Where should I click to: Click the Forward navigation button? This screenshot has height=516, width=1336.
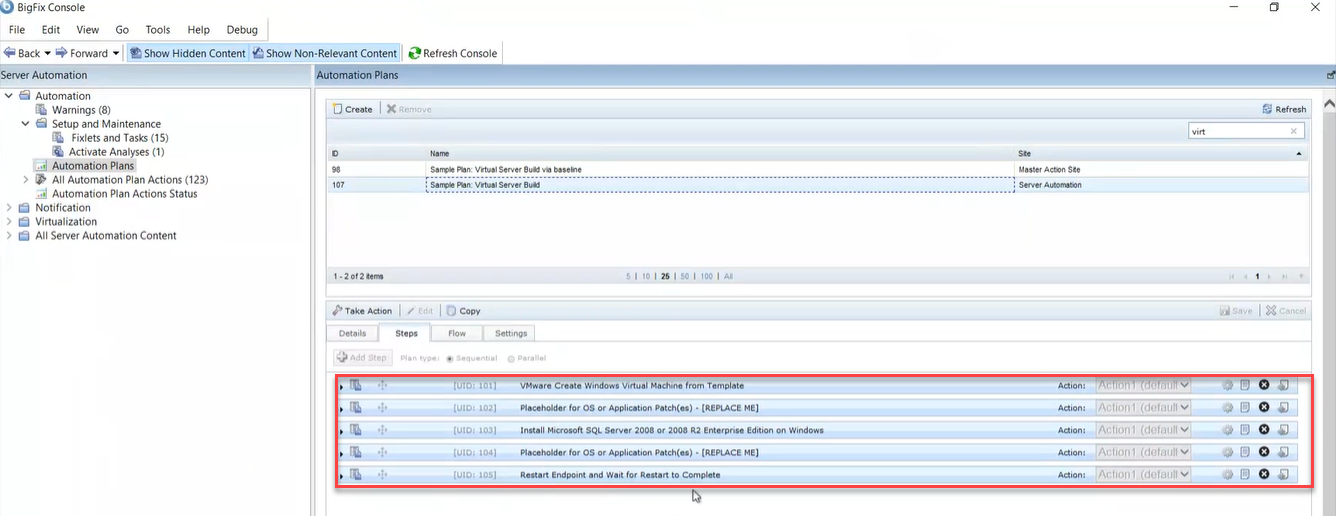(83, 53)
